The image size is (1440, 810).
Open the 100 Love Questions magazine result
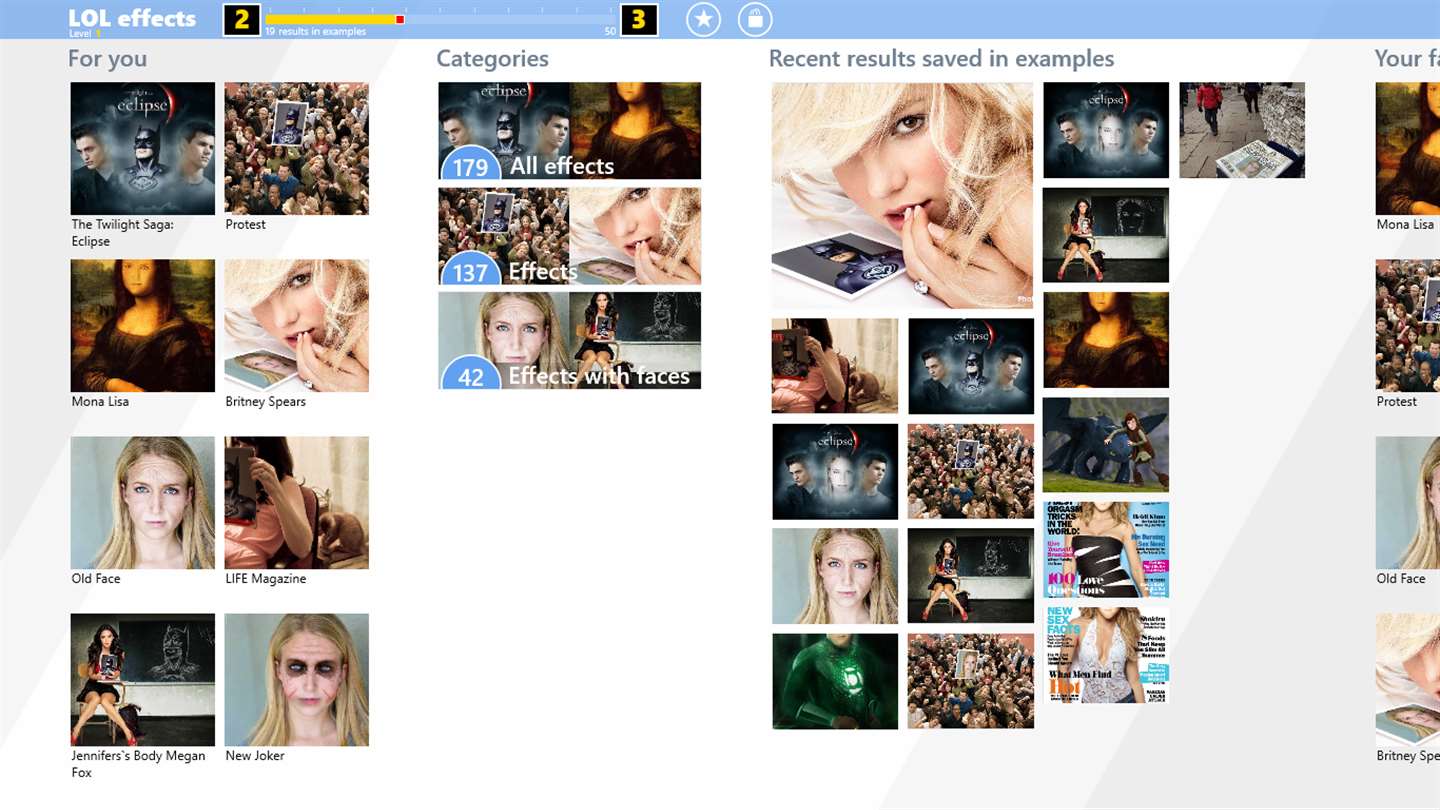click(x=1106, y=550)
